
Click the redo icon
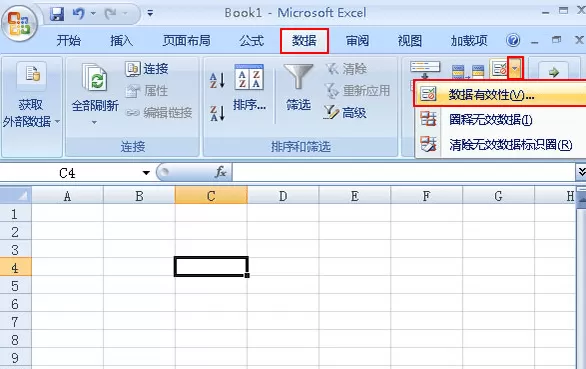[x=111, y=14]
